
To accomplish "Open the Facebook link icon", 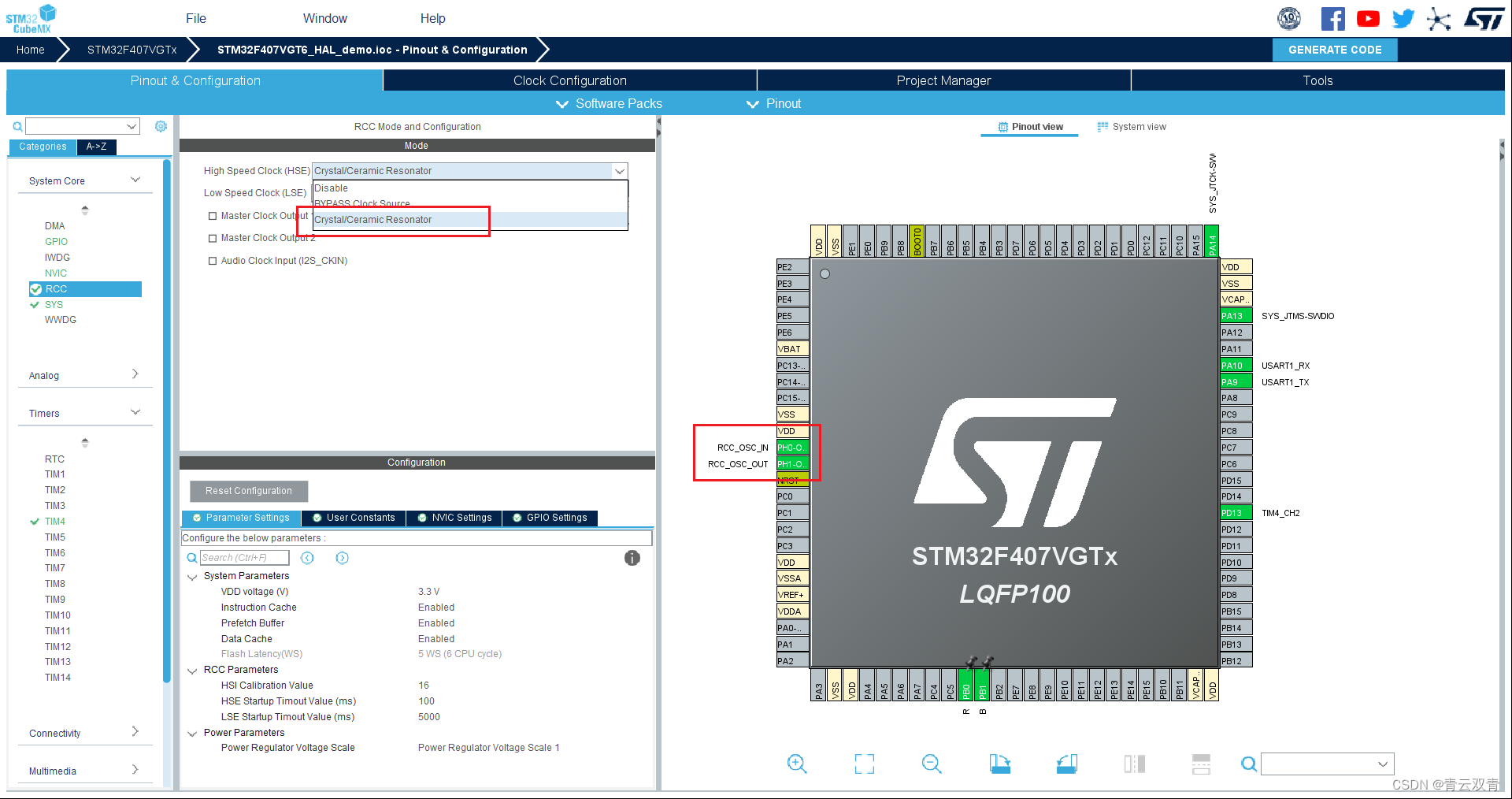I will (x=1332, y=18).
